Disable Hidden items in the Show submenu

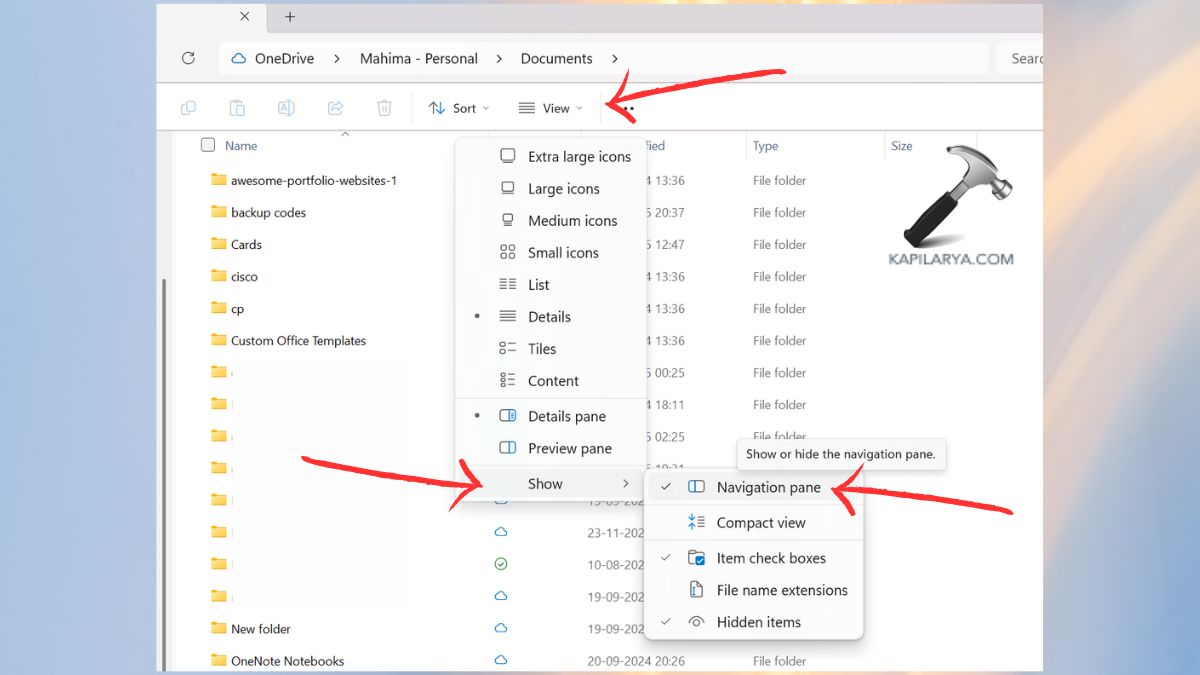[x=758, y=622]
